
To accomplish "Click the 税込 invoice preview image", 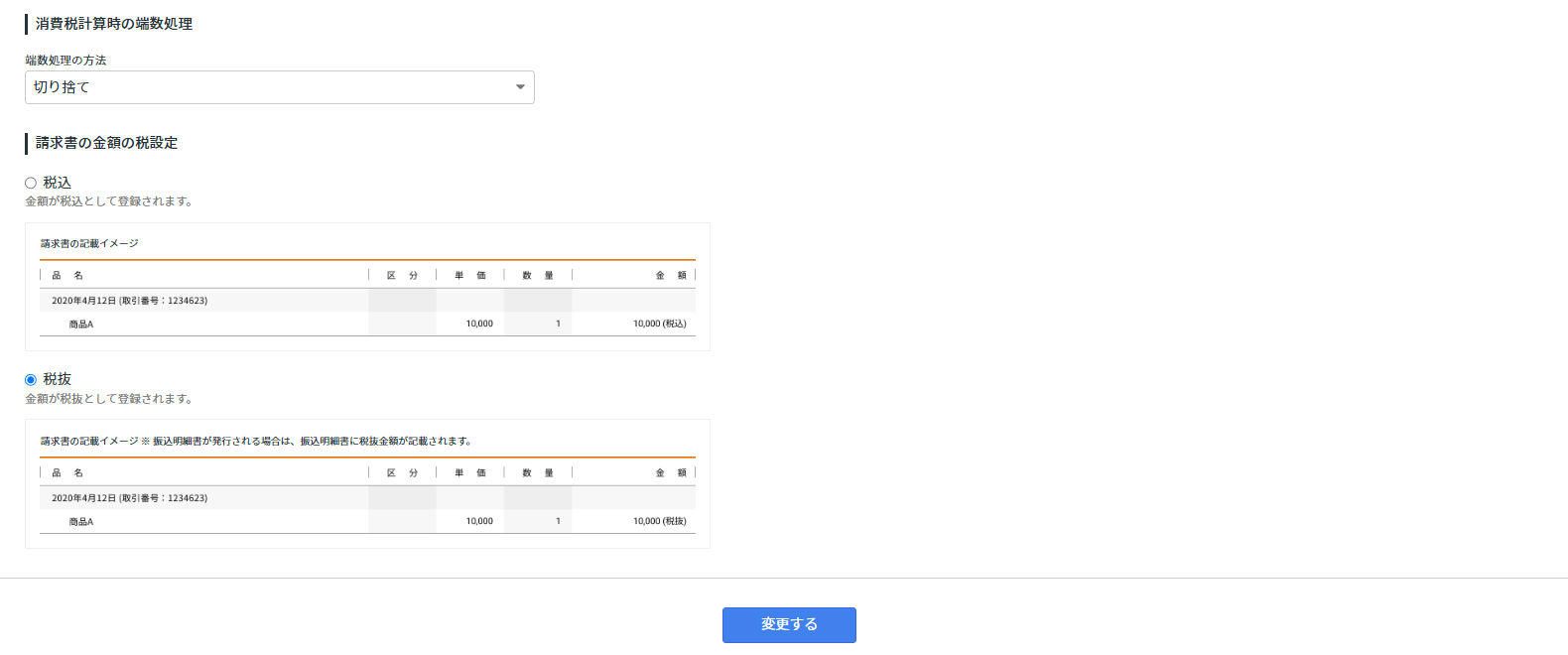I will coord(367,287).
